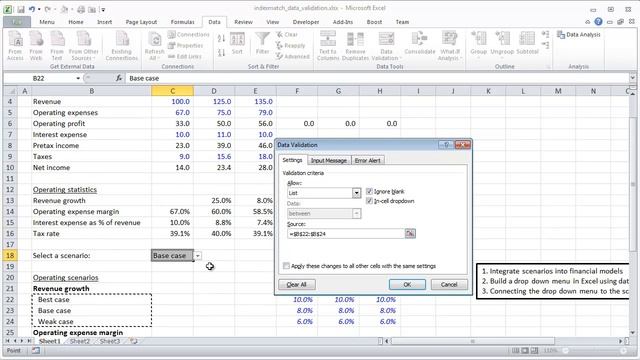Click the vertical scrollbar thumb
The height and width of the screenshot is (360, 640).
pos(633,184)
